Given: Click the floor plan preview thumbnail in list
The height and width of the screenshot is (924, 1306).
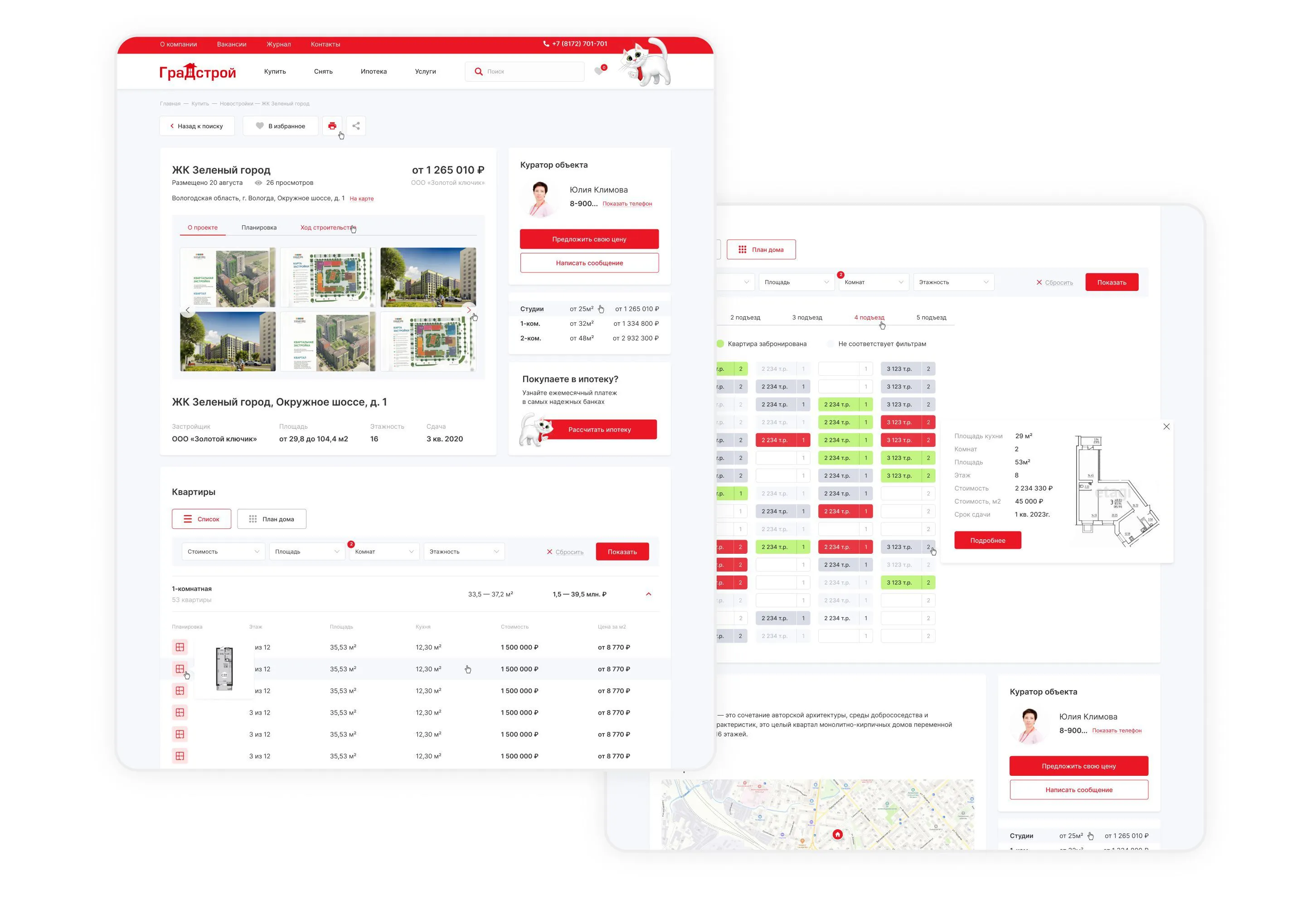Looking at the screenshot, I should tap(224, 668).
